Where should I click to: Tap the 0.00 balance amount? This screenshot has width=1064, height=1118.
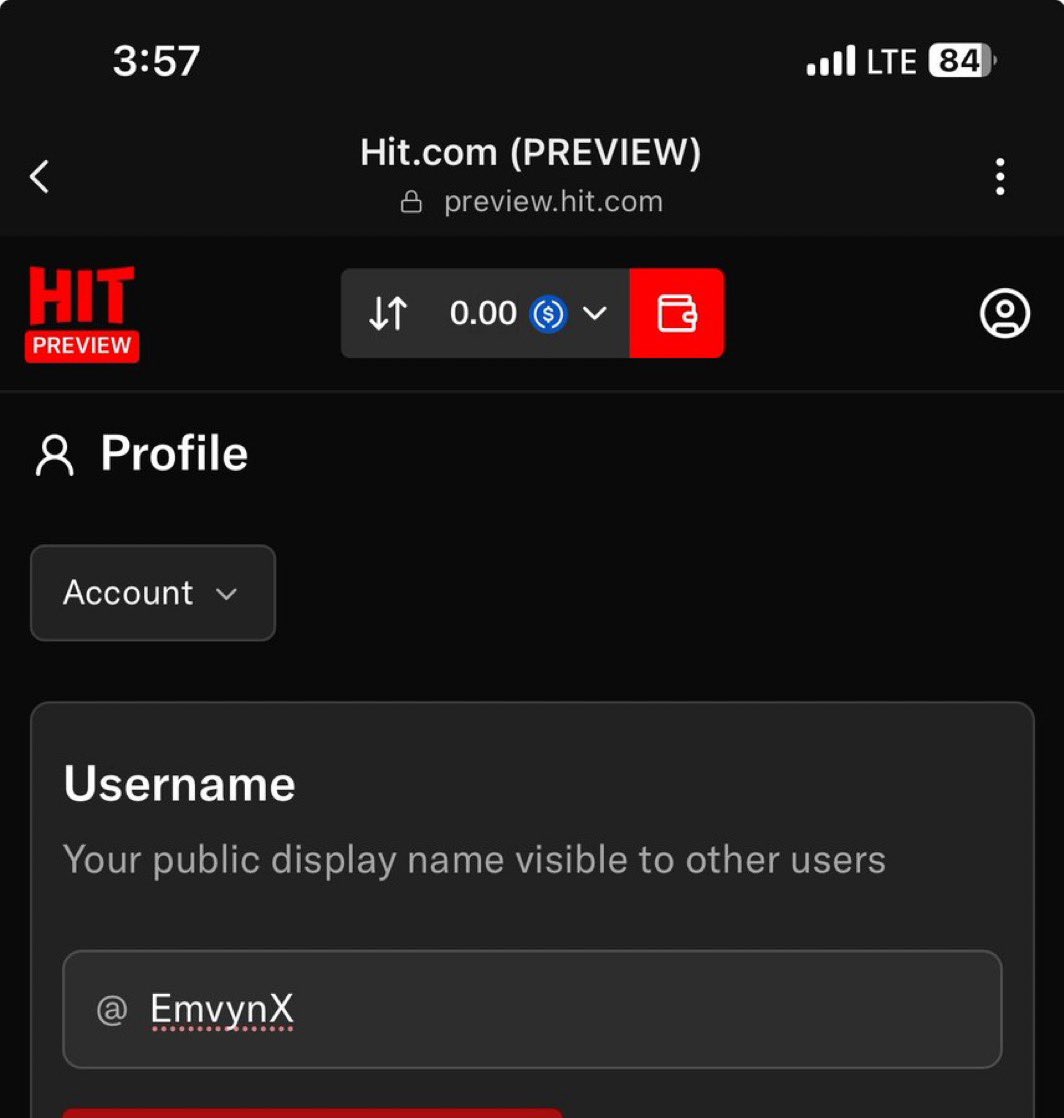(483, 313)
